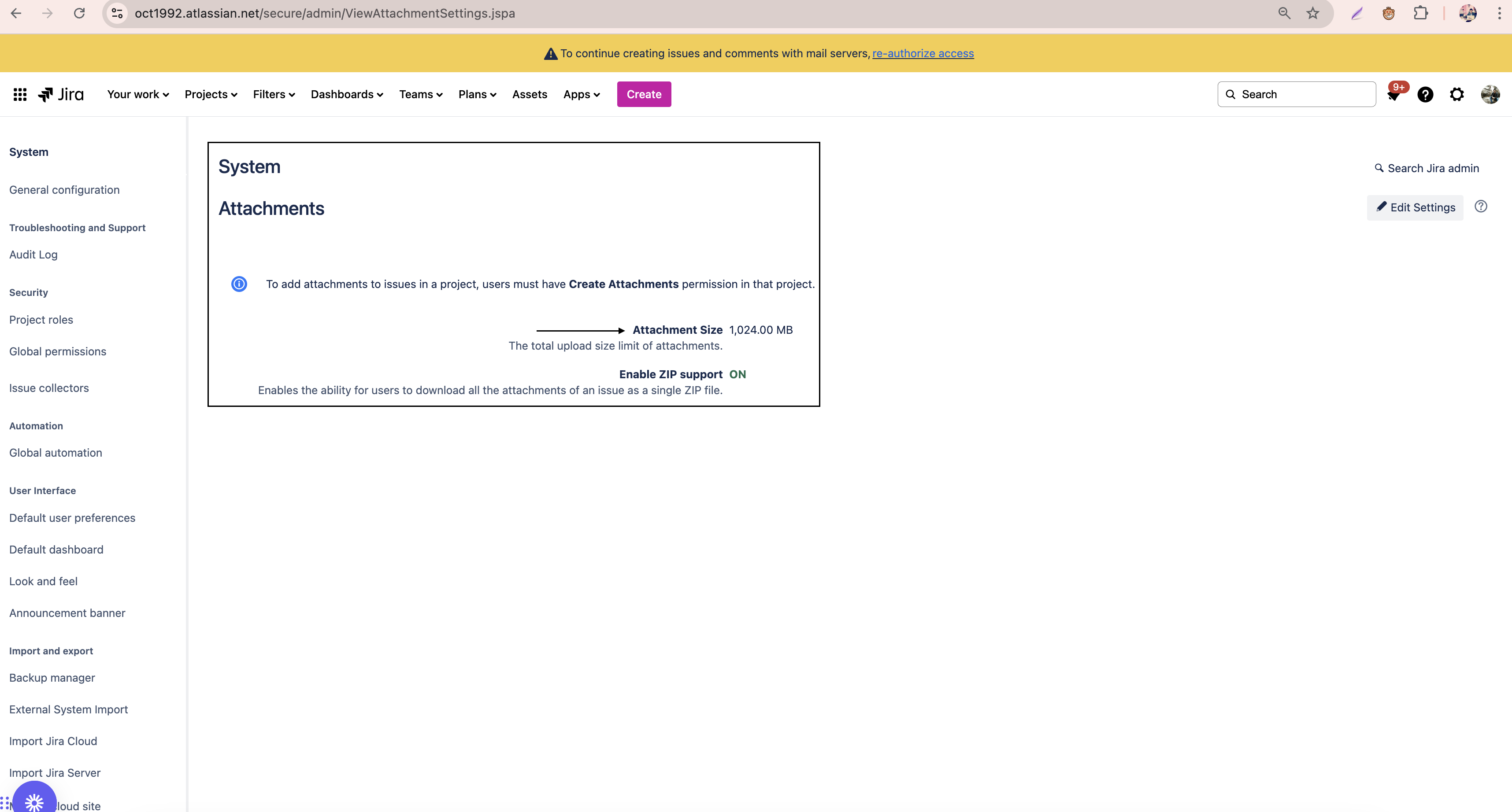The image size is (1512, 812).
Task: Open the Apps dropdown menu
Action: 581,95
